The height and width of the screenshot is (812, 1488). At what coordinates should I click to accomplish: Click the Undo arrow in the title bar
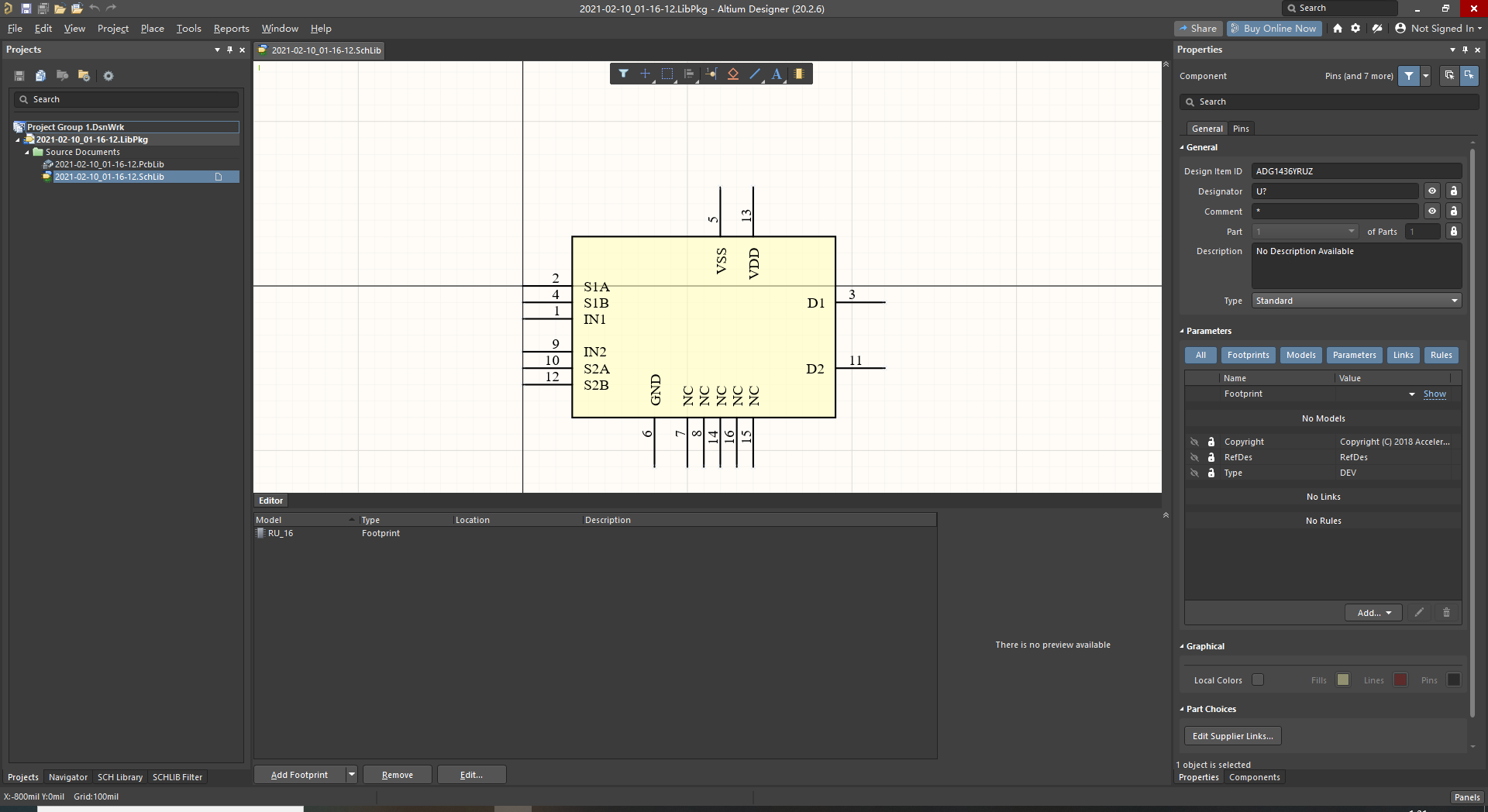[95, 9]
